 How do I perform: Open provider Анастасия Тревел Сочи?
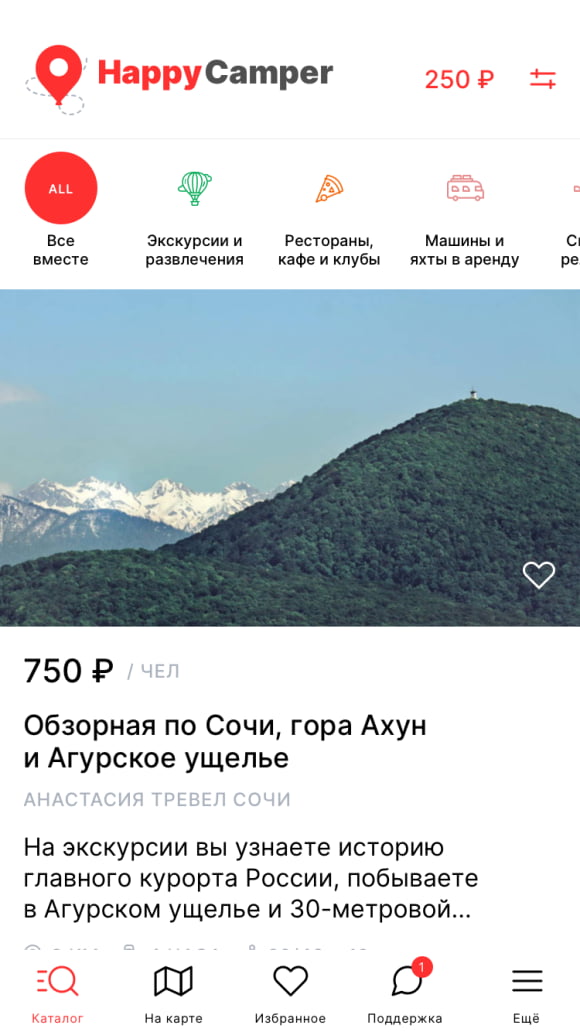click(x=157, y=800)
